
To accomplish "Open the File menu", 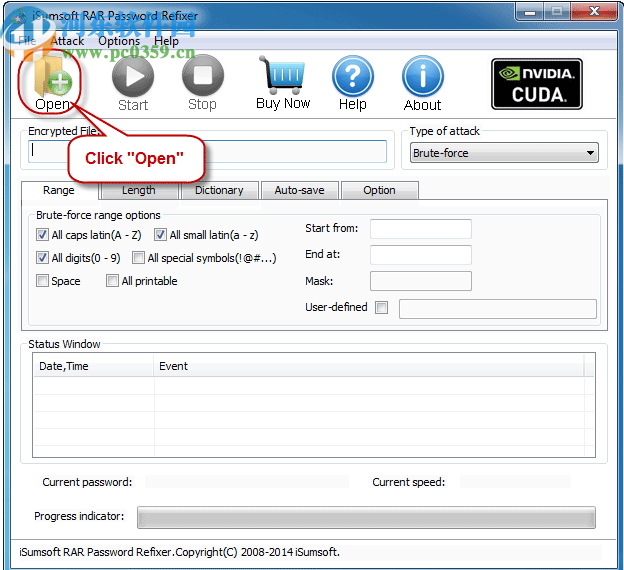I will (27, 41).
